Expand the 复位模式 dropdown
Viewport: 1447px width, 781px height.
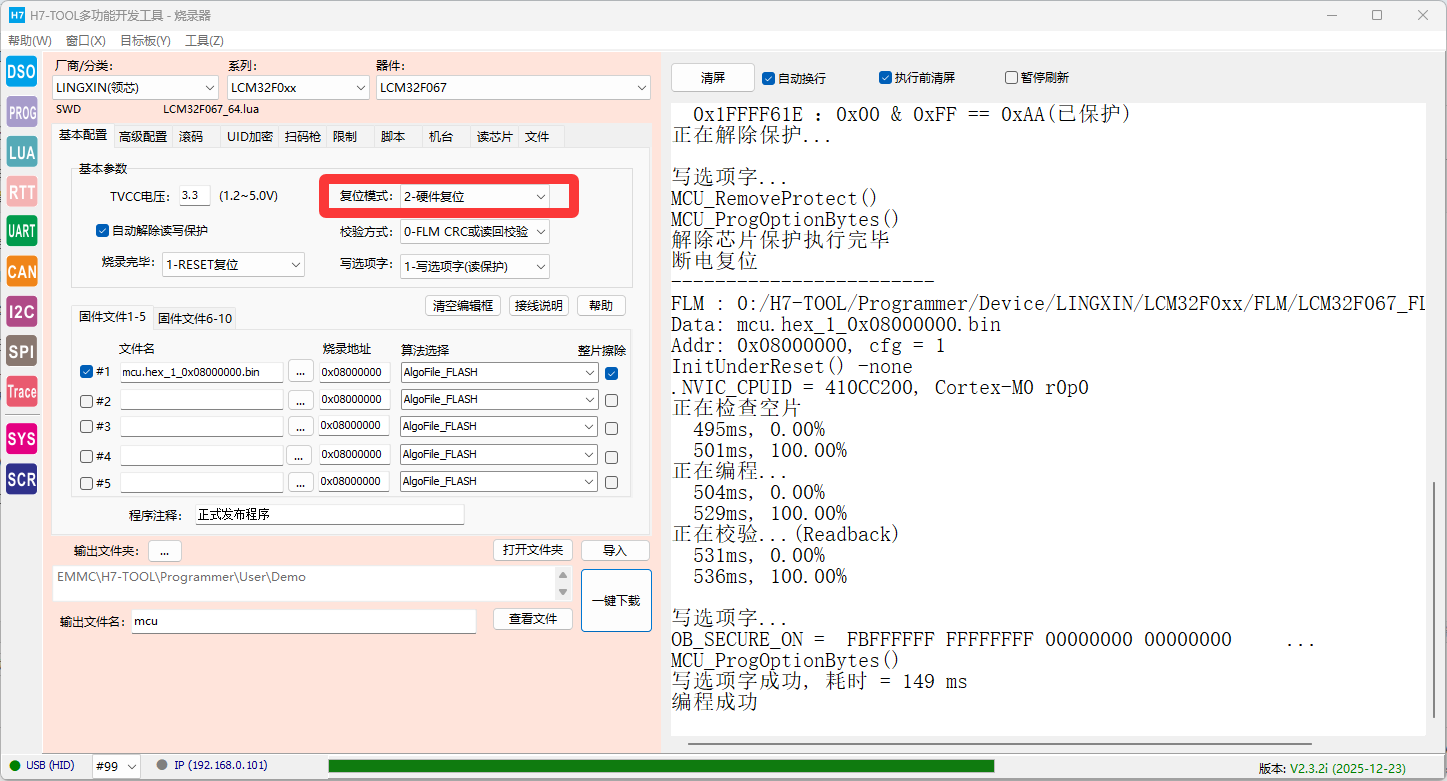[x=474, y=197]
